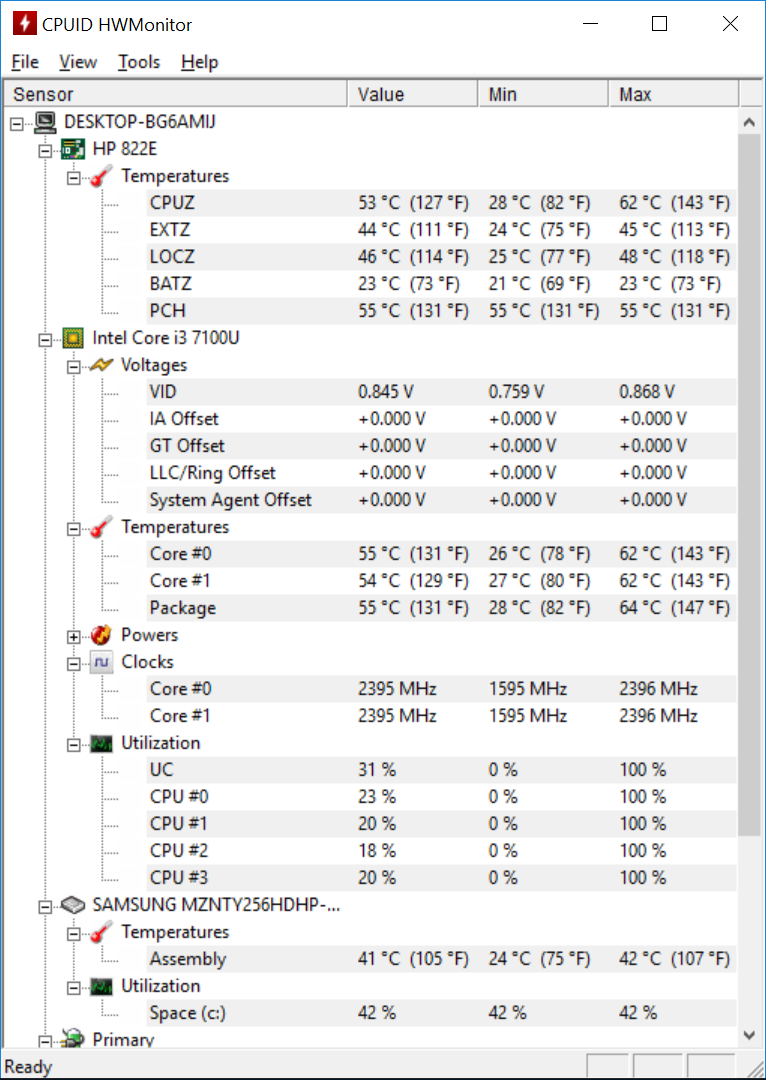Click the HWMonitor app icon in title bar
This screenshot has width=766, height=1080.
click(25, 24)
